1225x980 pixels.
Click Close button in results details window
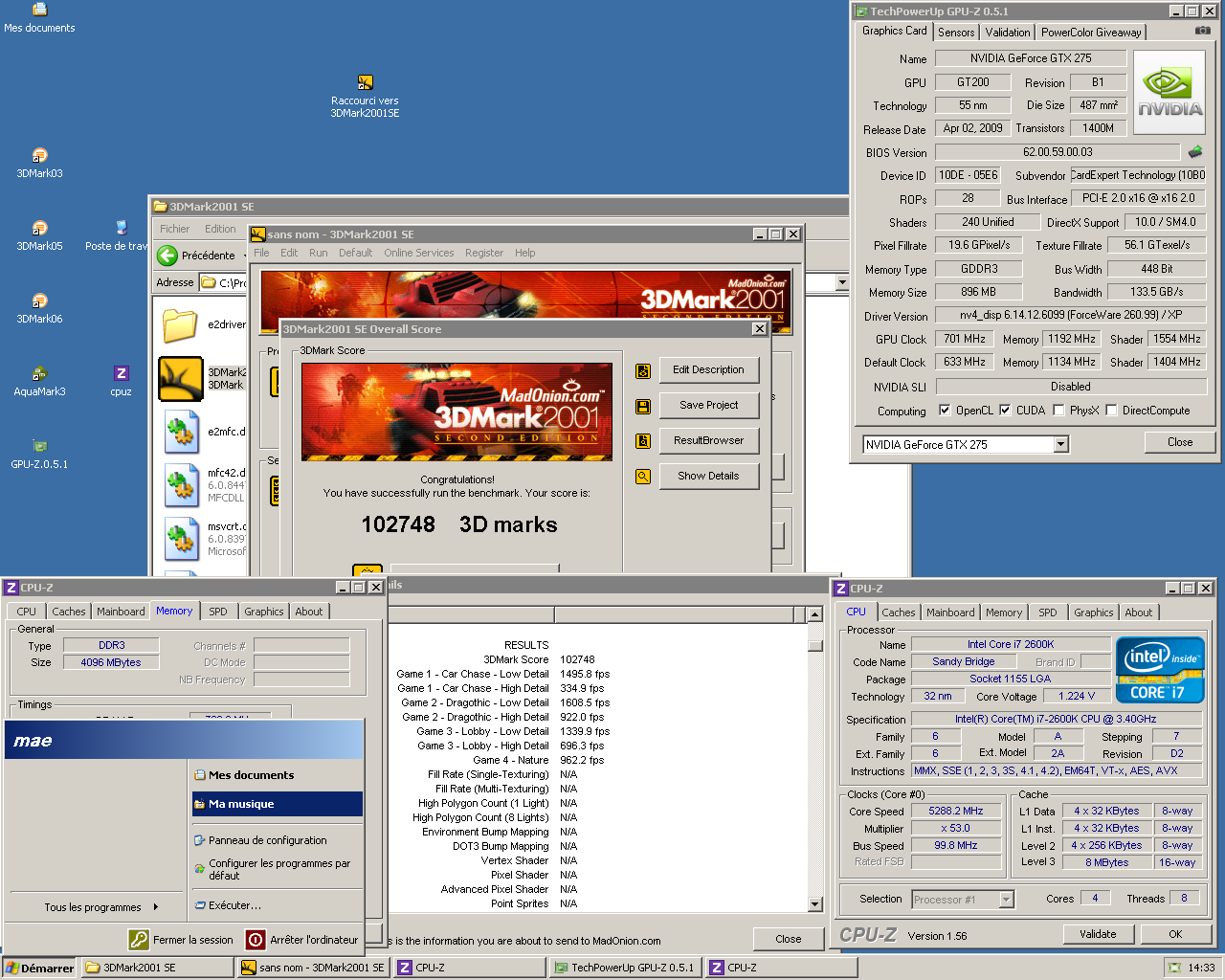point(789,939)
